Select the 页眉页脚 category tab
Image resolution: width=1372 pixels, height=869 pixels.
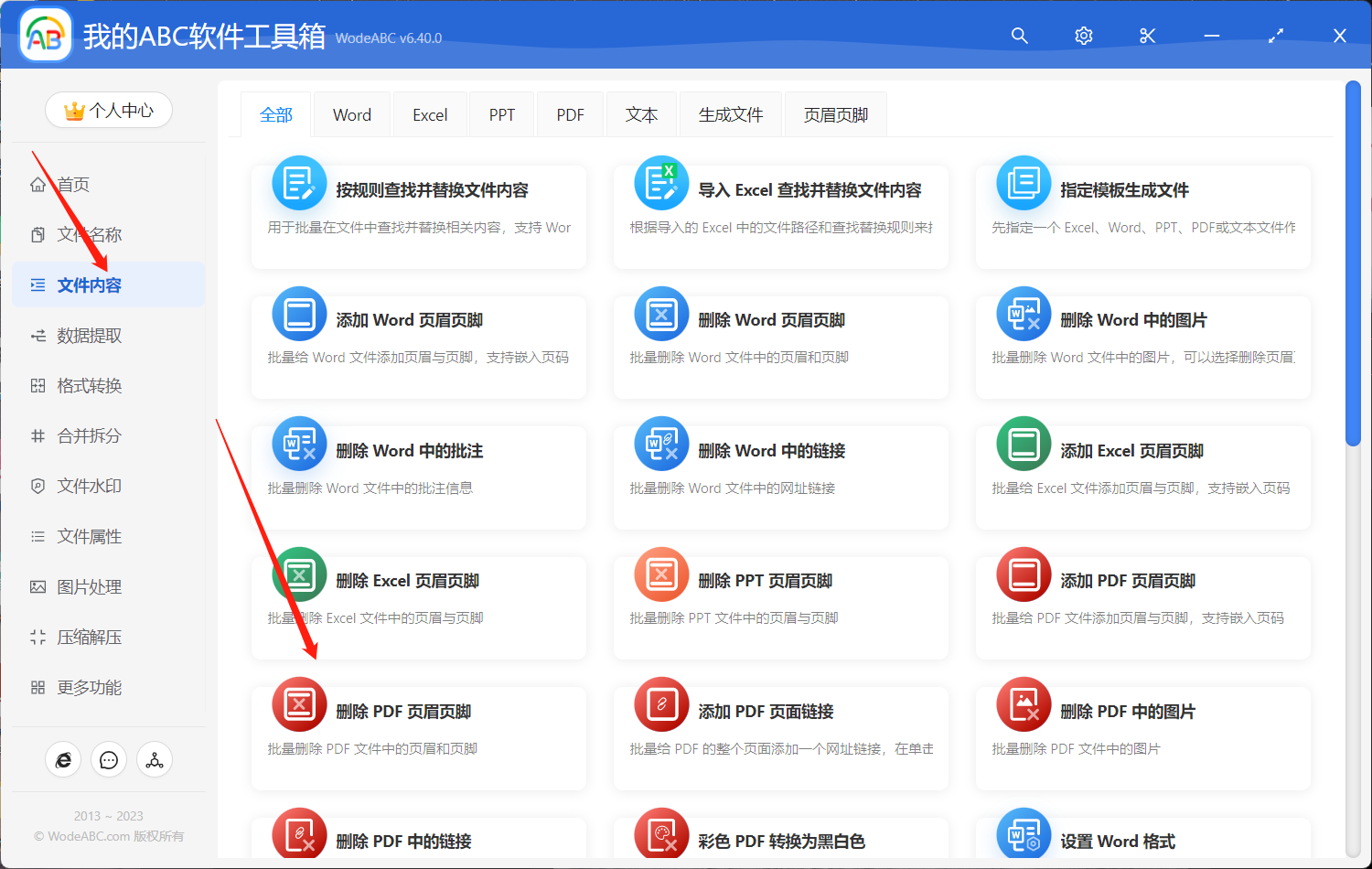(835, 113)
